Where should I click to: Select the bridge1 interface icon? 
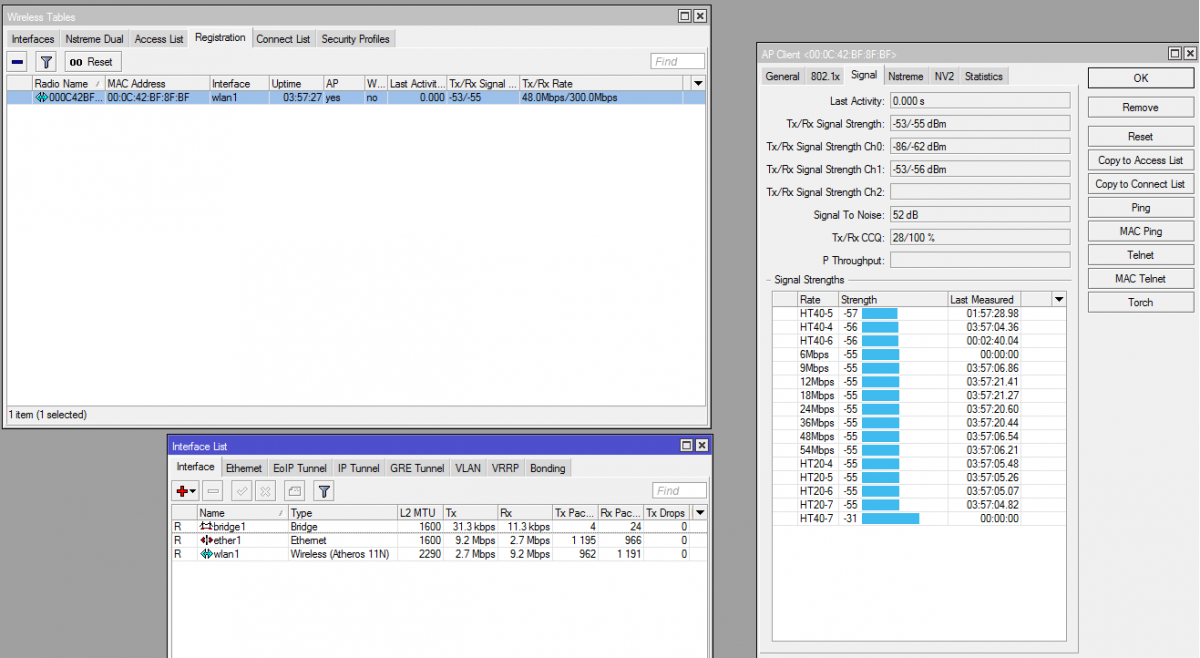[206, 526]
